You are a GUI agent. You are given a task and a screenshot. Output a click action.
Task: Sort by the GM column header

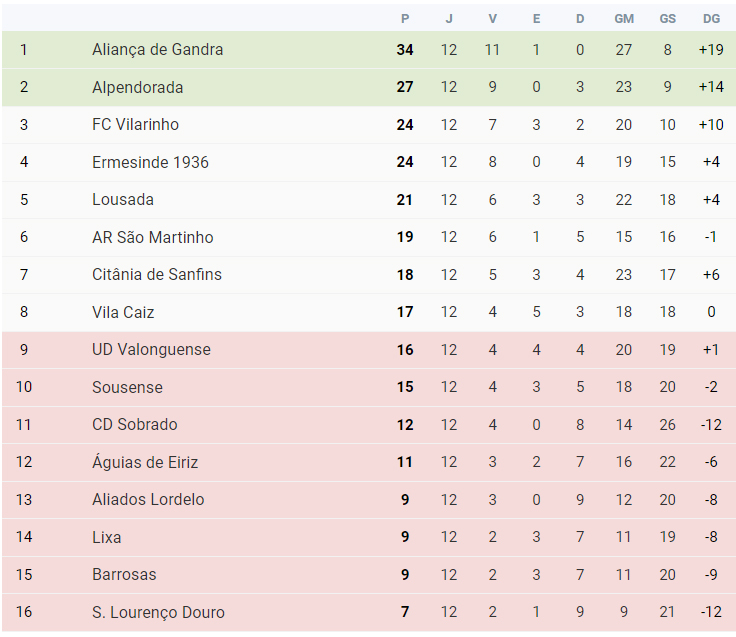(624, 19)
